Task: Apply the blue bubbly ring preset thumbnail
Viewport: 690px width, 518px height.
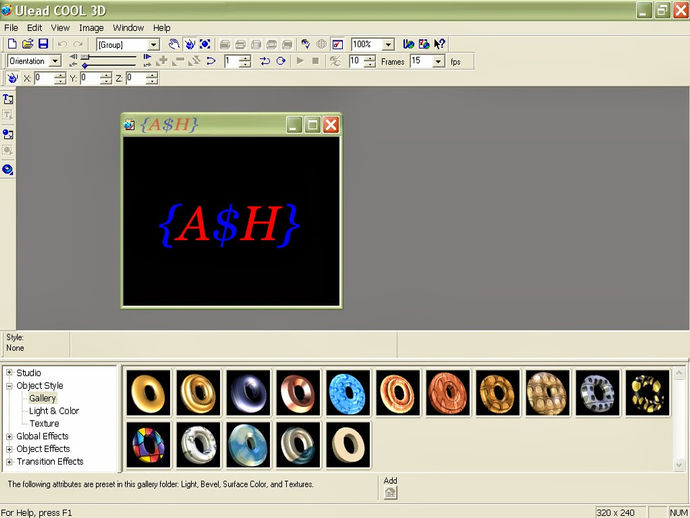Action: click(x=348, y=393)
